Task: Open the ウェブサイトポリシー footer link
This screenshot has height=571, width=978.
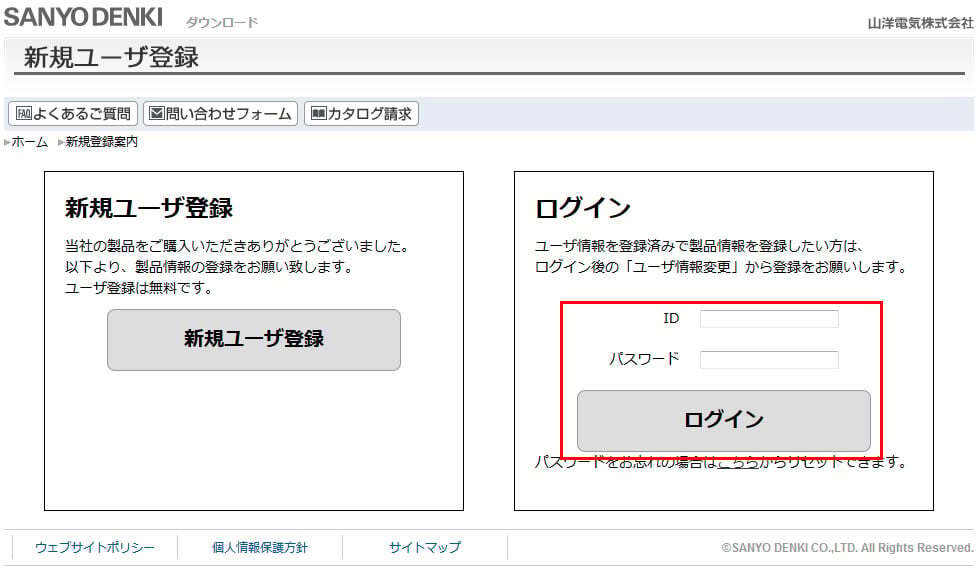Action: [x=95, y=548]
